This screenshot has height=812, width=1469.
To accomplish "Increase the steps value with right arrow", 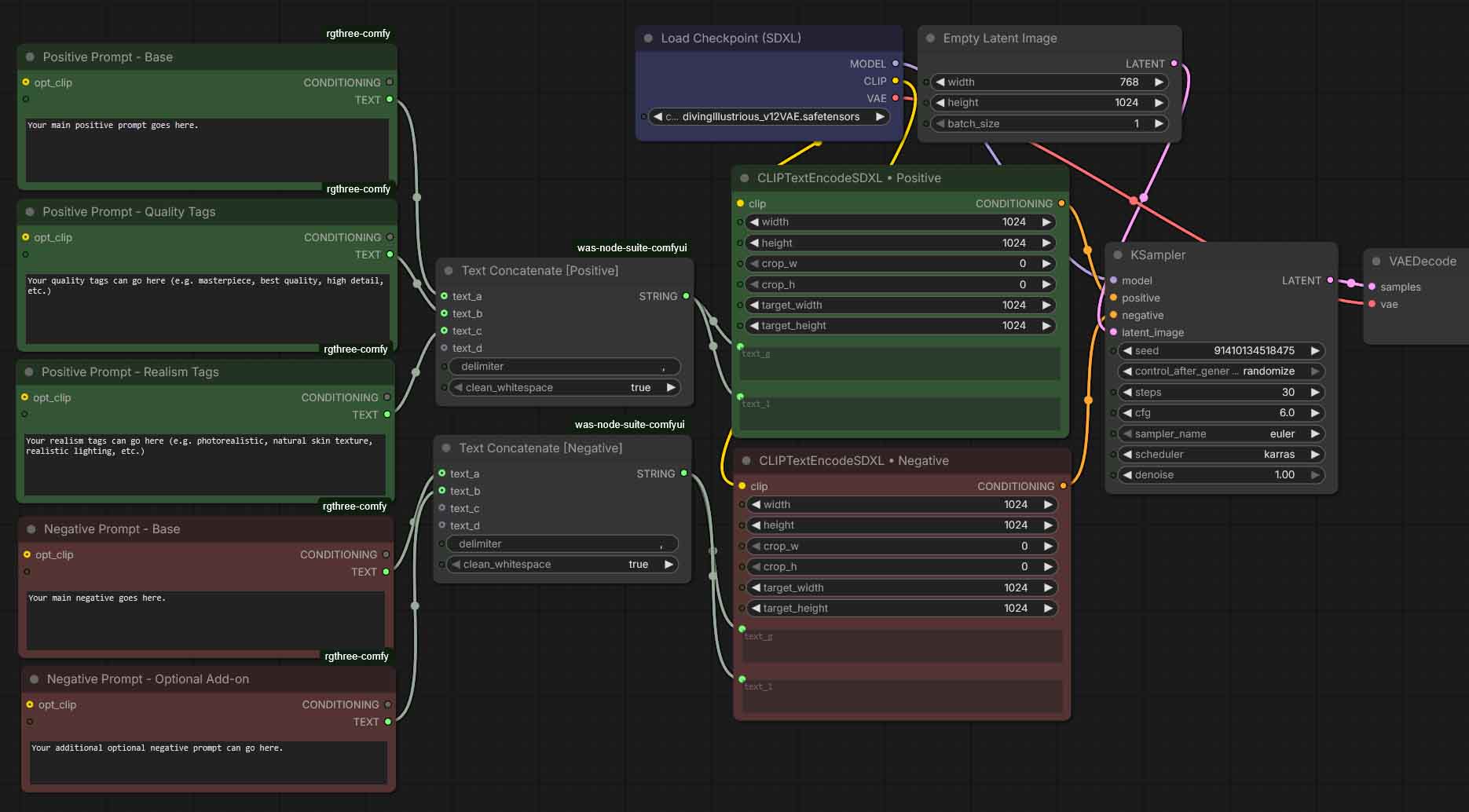I will coord(1314,392).
